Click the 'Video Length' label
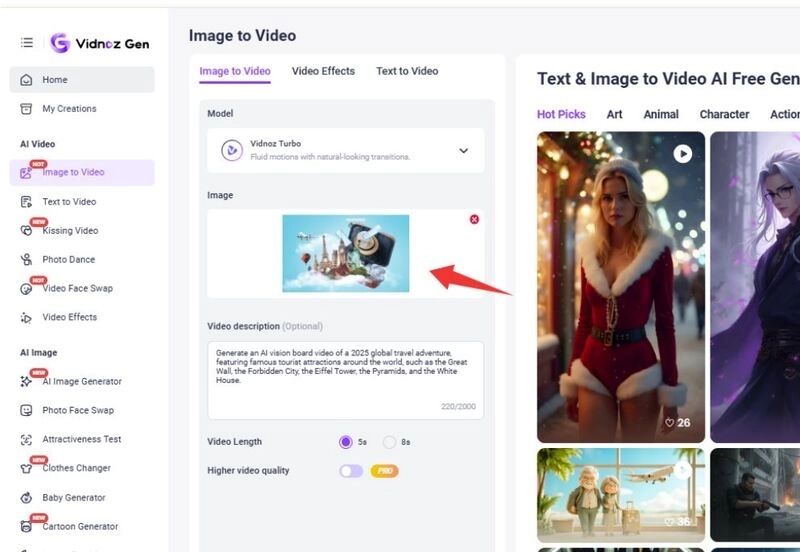Screen dimensions: 800x552 234,442
